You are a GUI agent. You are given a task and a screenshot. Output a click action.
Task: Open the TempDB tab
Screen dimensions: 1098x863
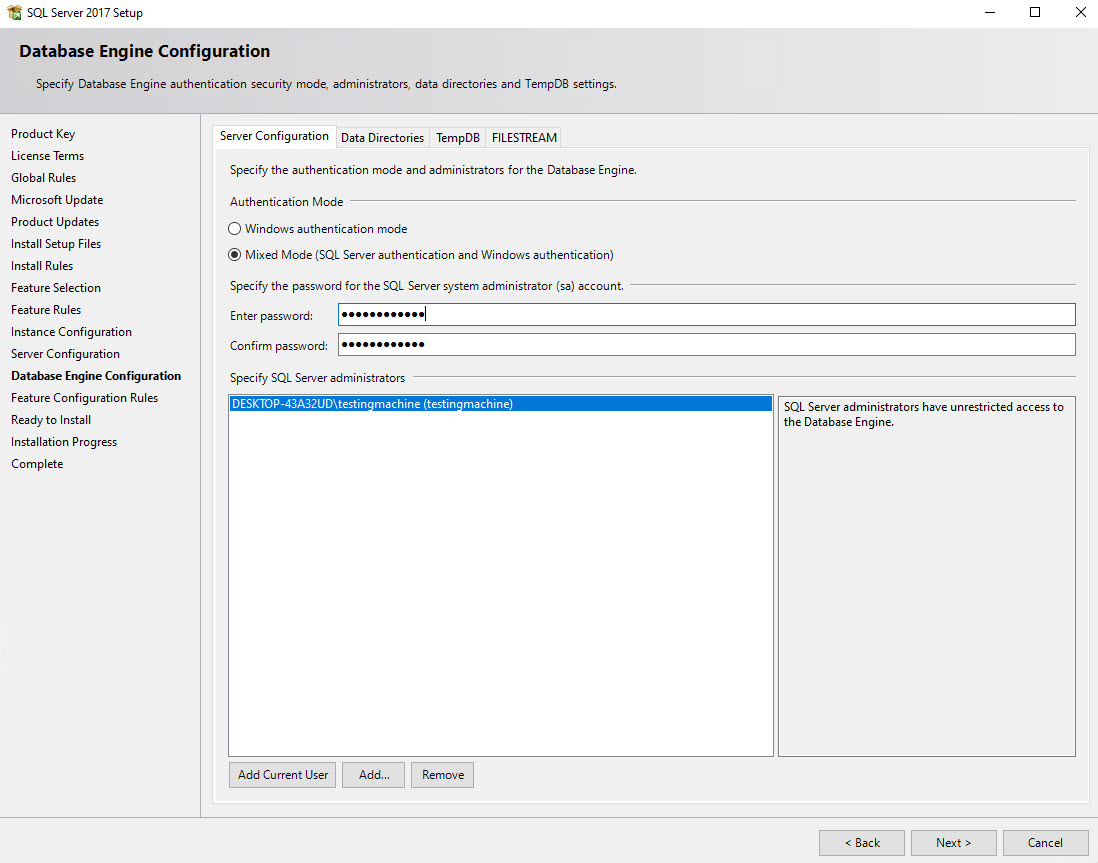[x=457, y=138]
